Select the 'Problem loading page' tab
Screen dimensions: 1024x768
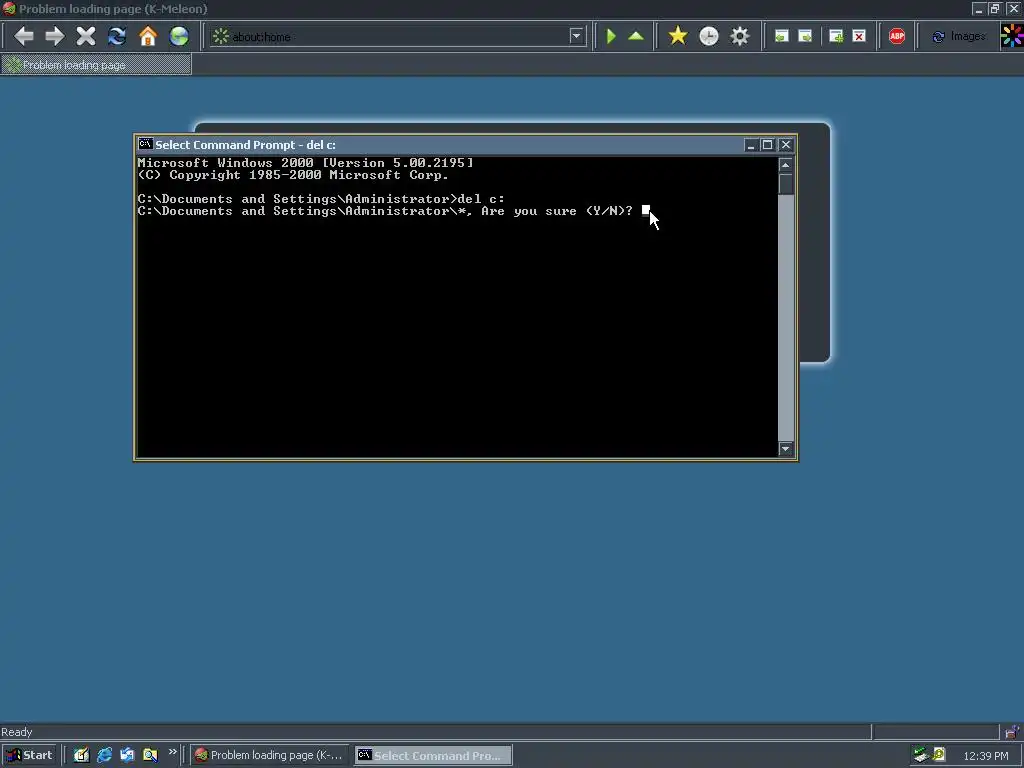click(96, 65)
